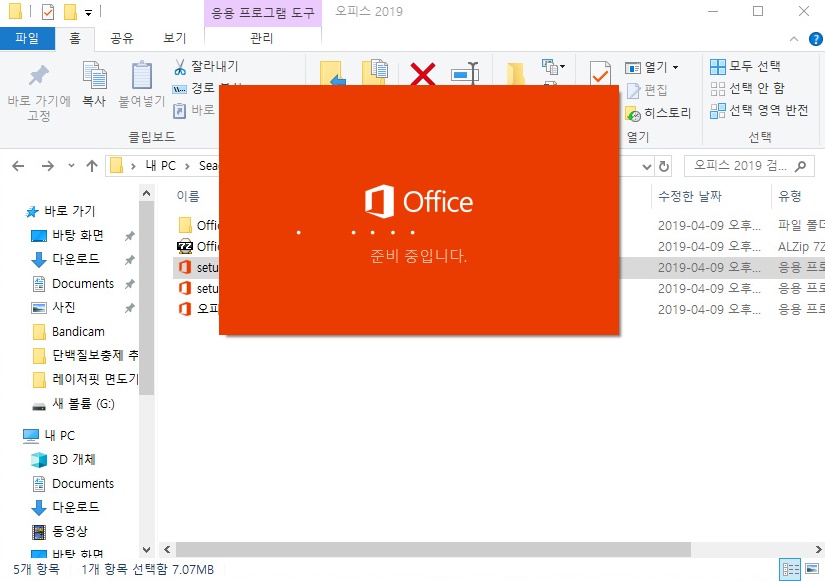Click Select all (모두 선택)
Viewport: 825px width, 581px height.
tap(745, 66)
